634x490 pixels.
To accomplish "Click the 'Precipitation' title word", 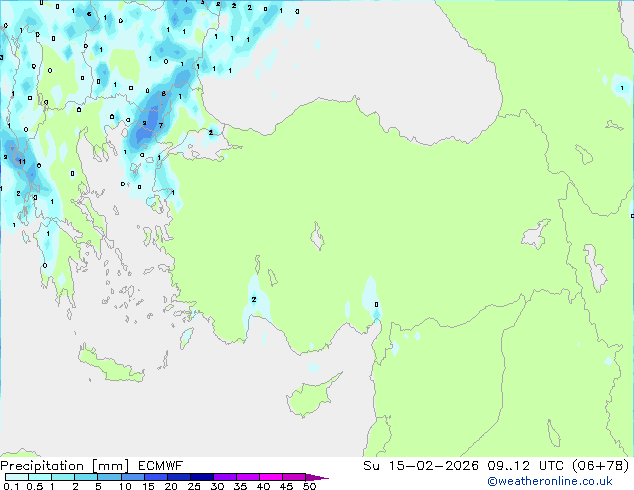I will [42, 466].
